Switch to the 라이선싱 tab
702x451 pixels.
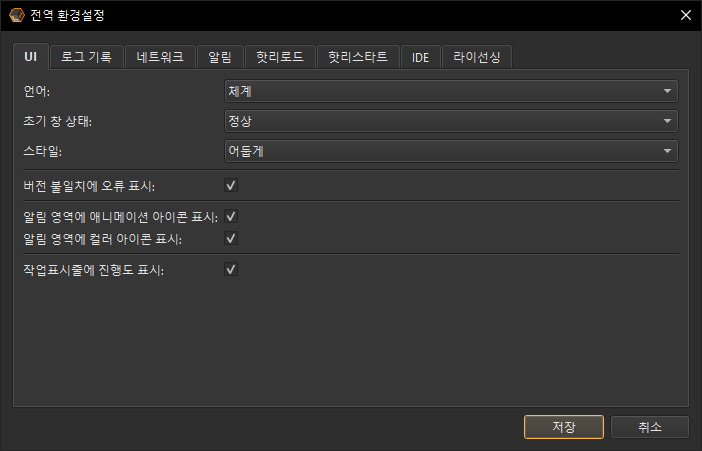tap(477, 57)
